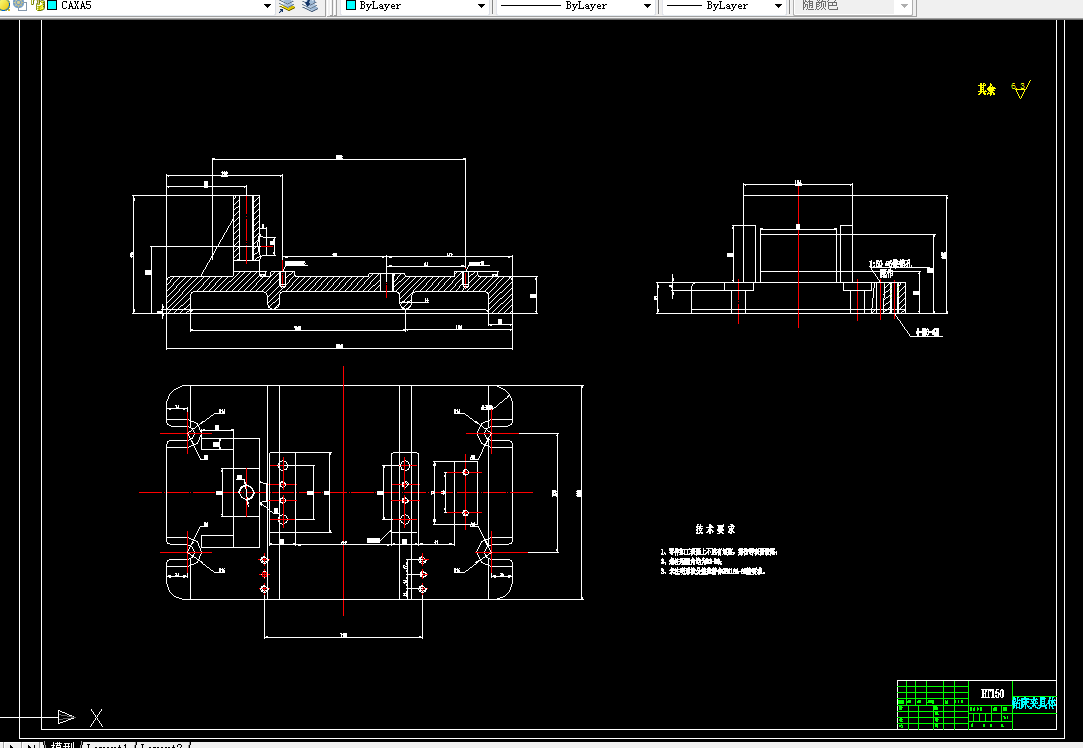Expand the CAXA5 layer list dropdown
1083x748 pixels.
point(267,6)
